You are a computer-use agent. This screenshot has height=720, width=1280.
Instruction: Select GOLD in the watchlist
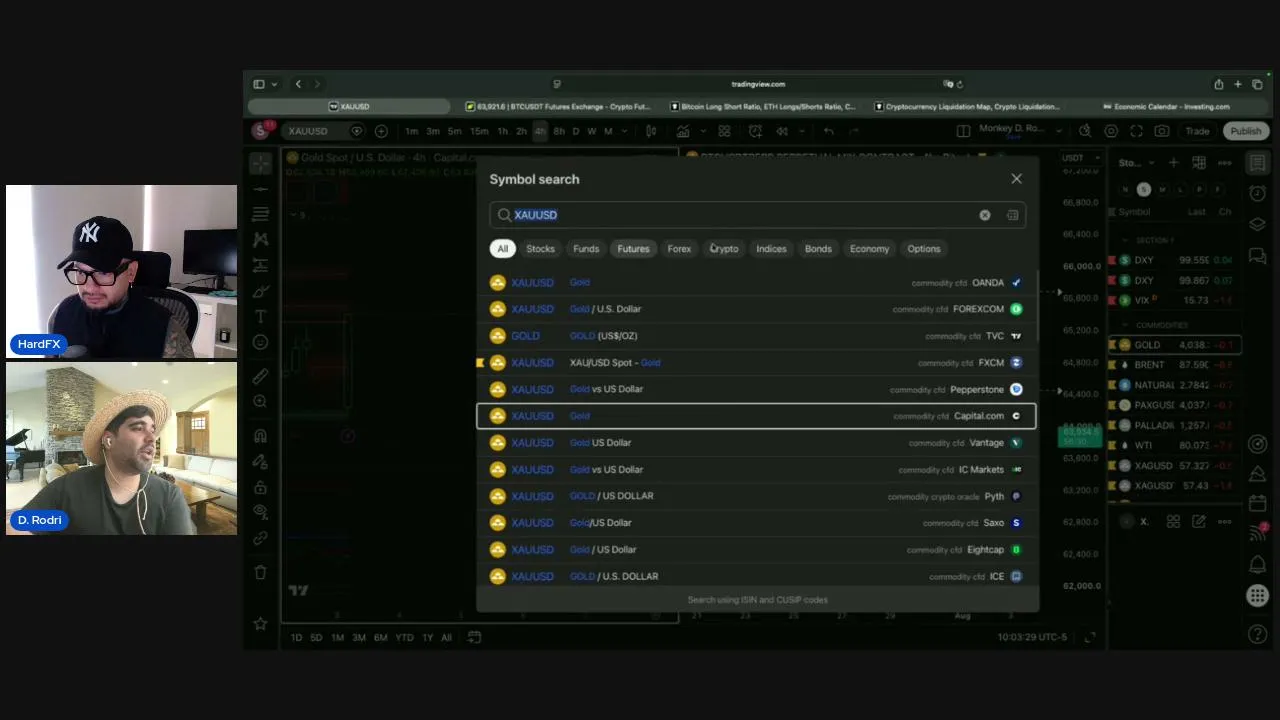pos(1175,345)
